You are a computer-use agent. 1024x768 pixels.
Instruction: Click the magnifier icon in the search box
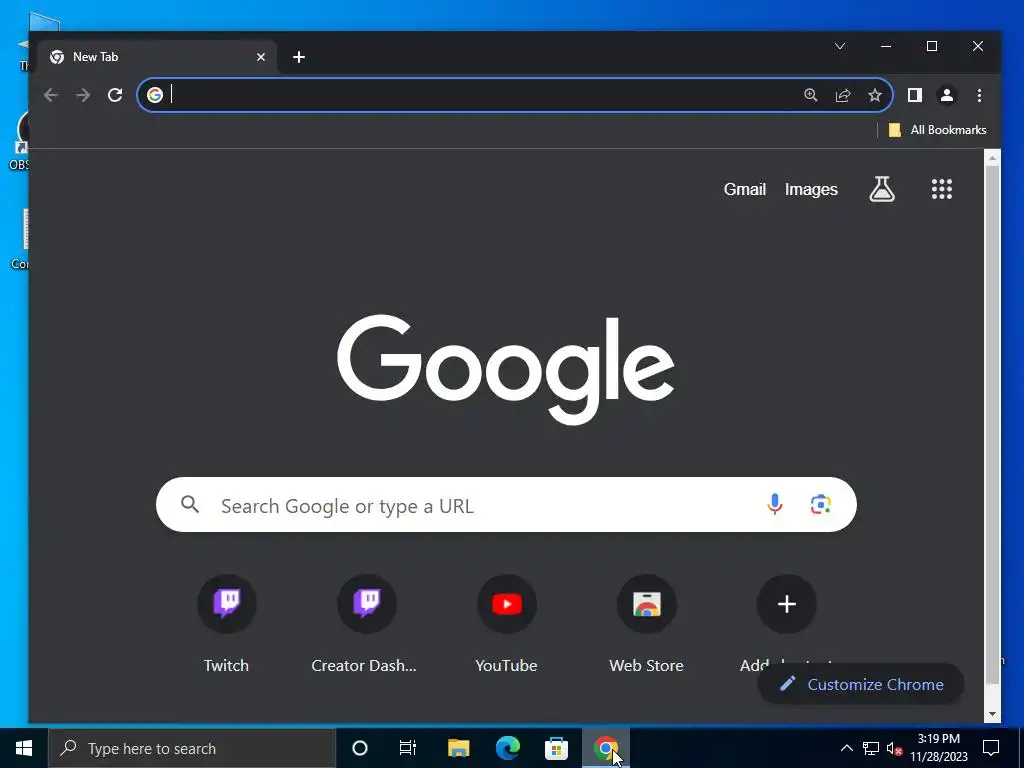pyautogui.click(x=190, y=504)
